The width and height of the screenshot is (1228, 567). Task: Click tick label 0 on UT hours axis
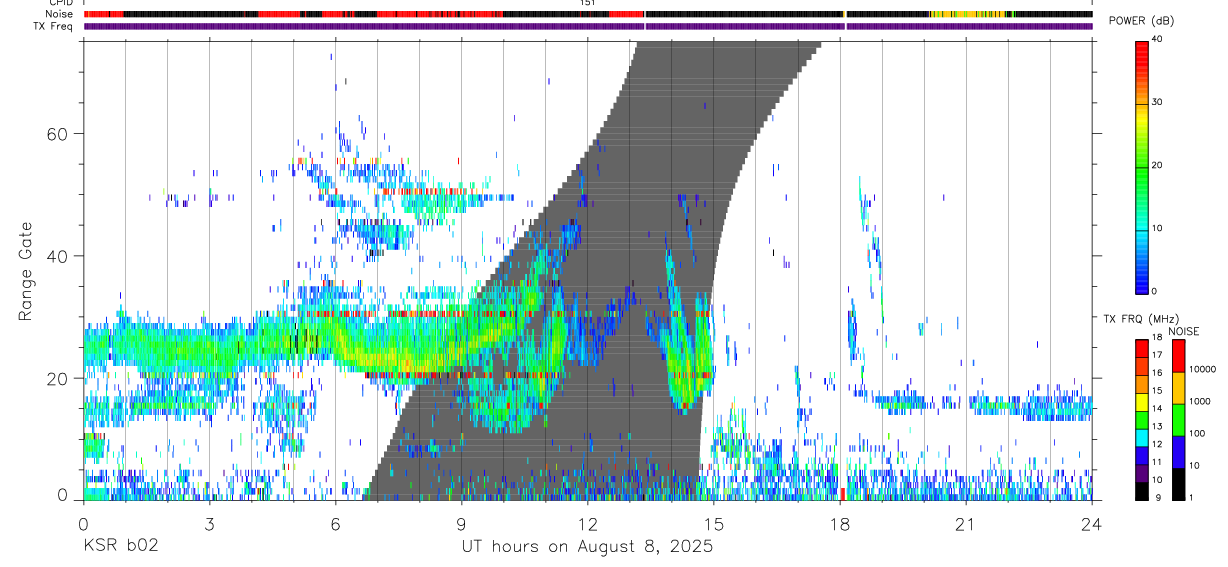[x=83, y=523]
